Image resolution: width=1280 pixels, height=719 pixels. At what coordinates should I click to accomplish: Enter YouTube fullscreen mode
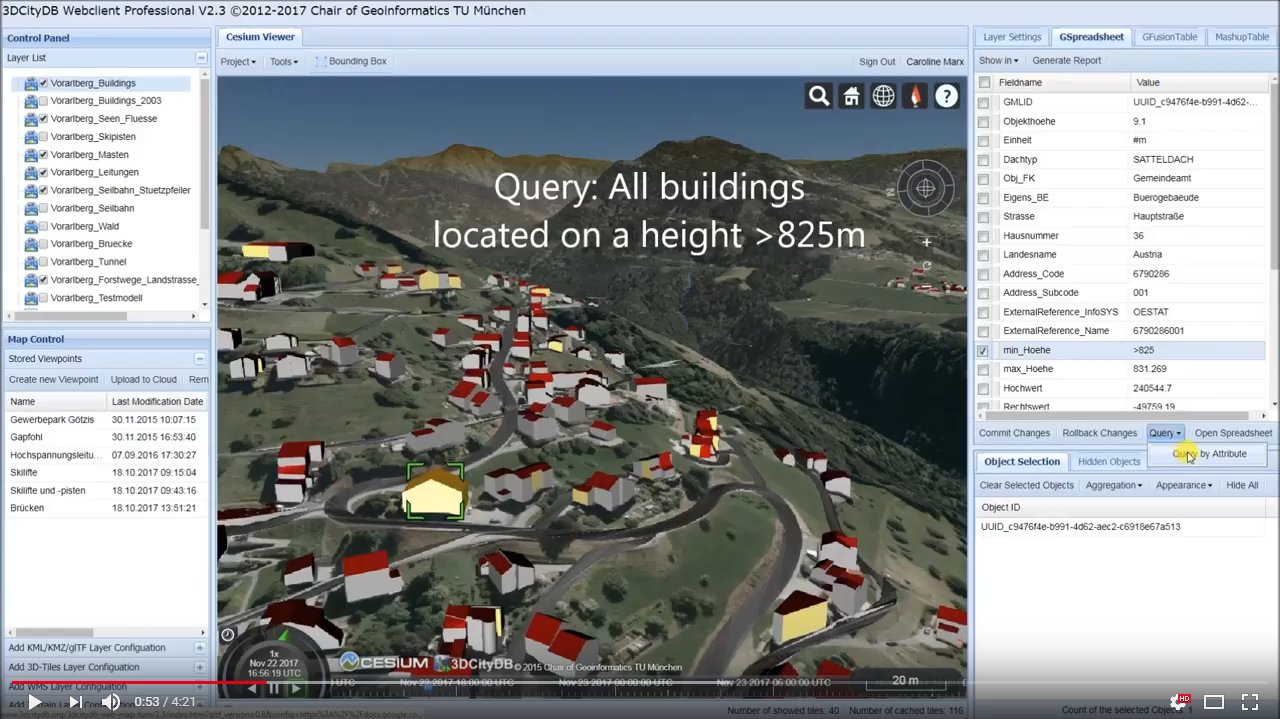point(1250,702)
